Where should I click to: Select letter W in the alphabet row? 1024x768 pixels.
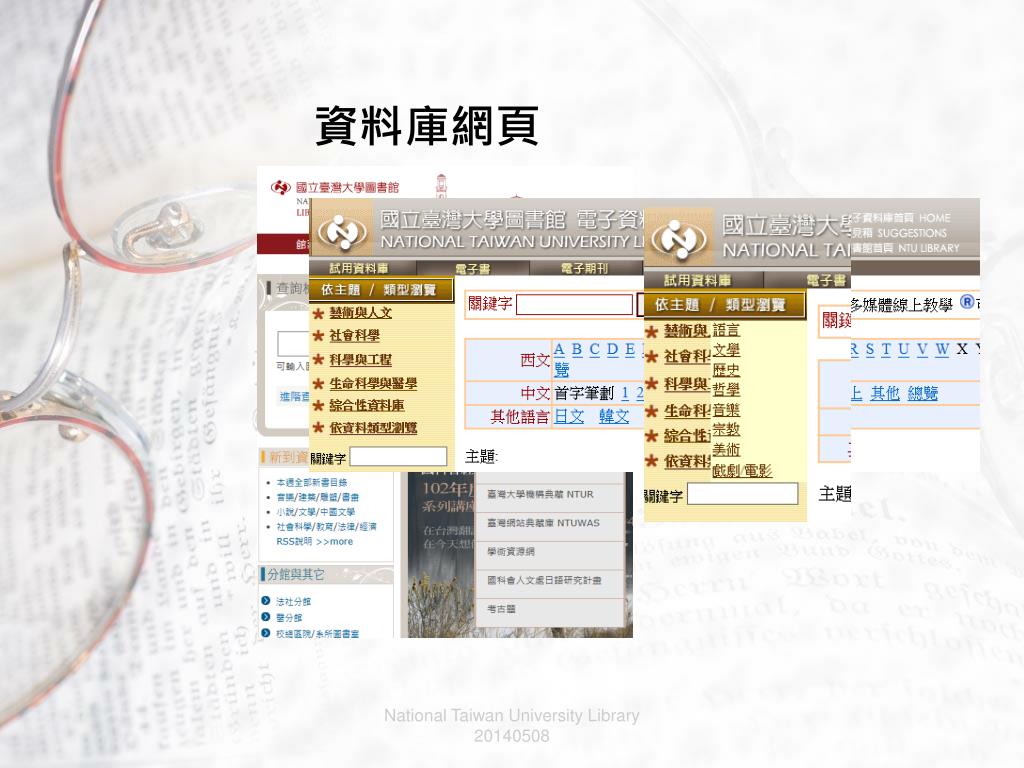tap(942, 349)
